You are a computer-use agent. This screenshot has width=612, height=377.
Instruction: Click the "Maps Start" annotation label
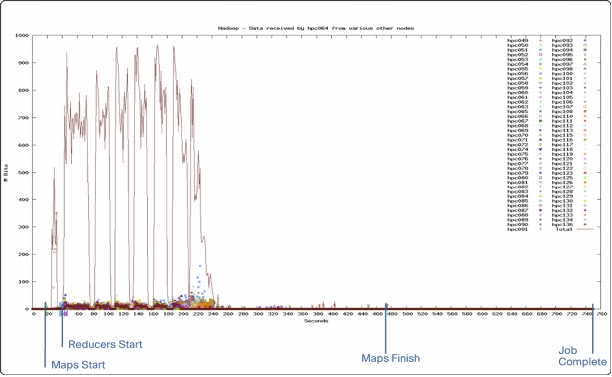point(78,365)
